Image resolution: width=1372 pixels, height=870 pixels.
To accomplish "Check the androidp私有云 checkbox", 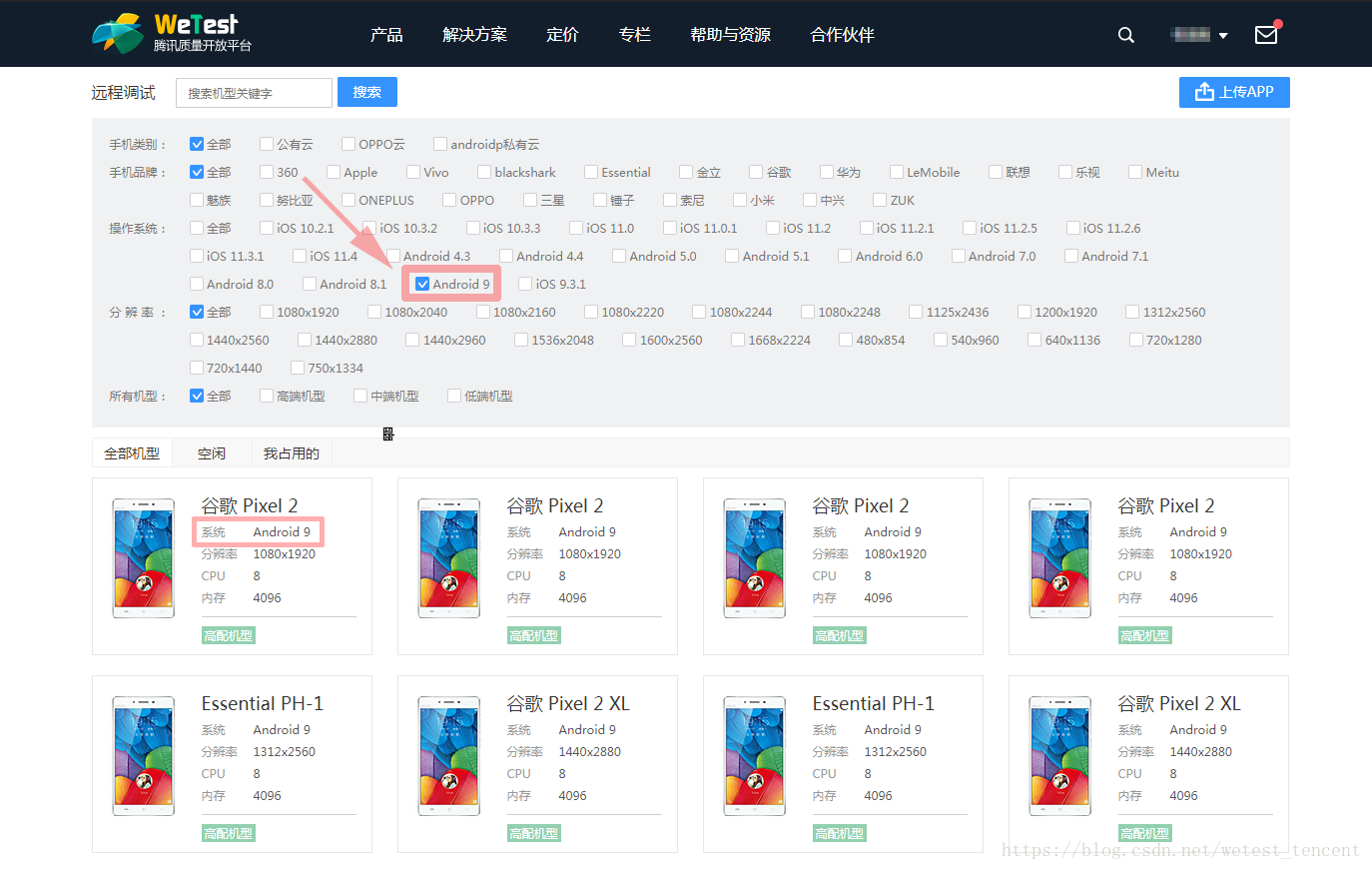I will click(x=440, y=144).
